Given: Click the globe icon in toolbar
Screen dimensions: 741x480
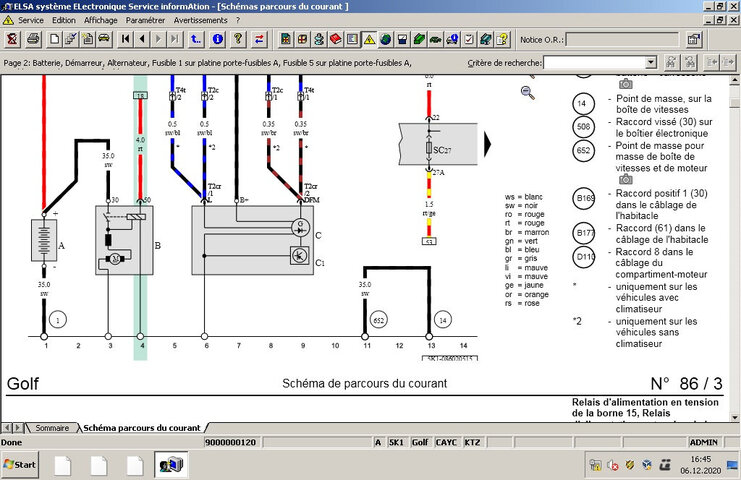Looking at the screenshot, I should (x=386, y=39).
